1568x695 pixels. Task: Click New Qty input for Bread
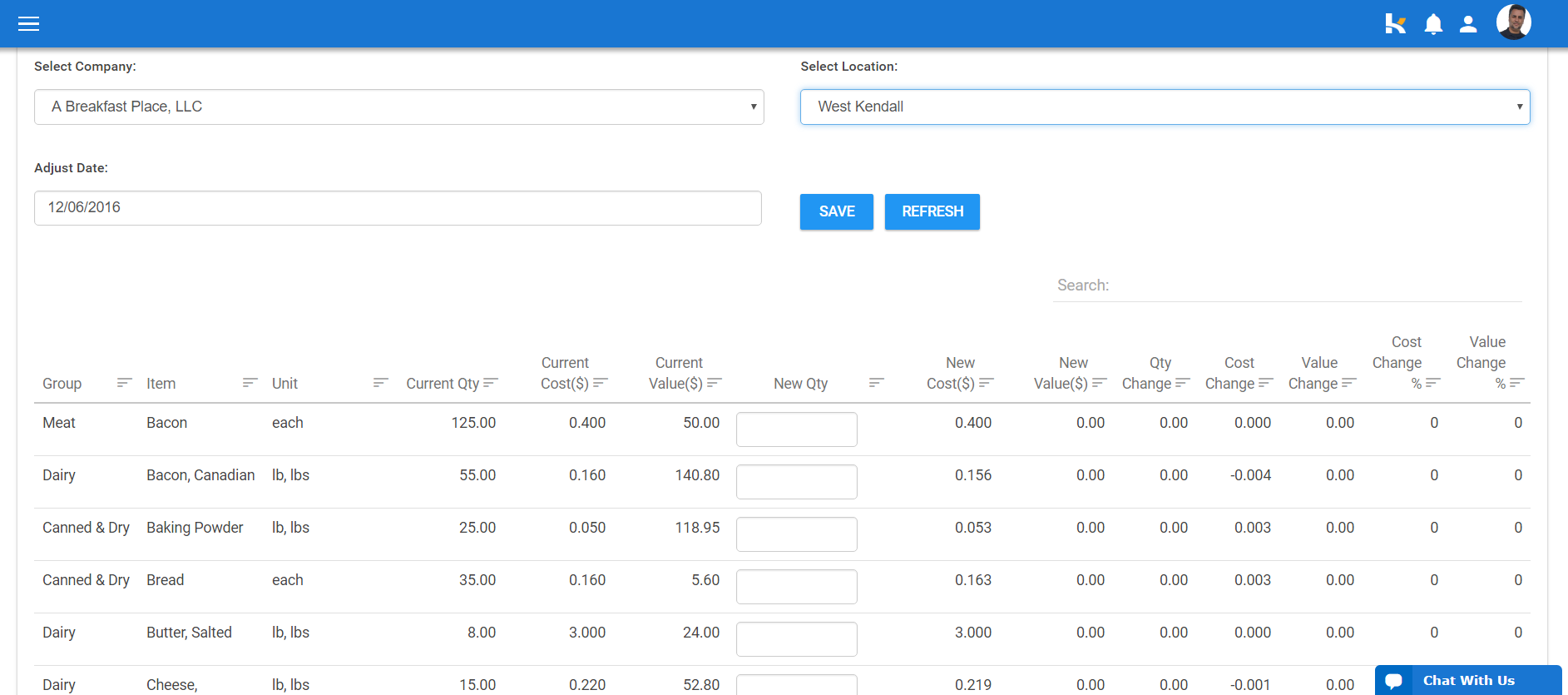tap(797, 587)
